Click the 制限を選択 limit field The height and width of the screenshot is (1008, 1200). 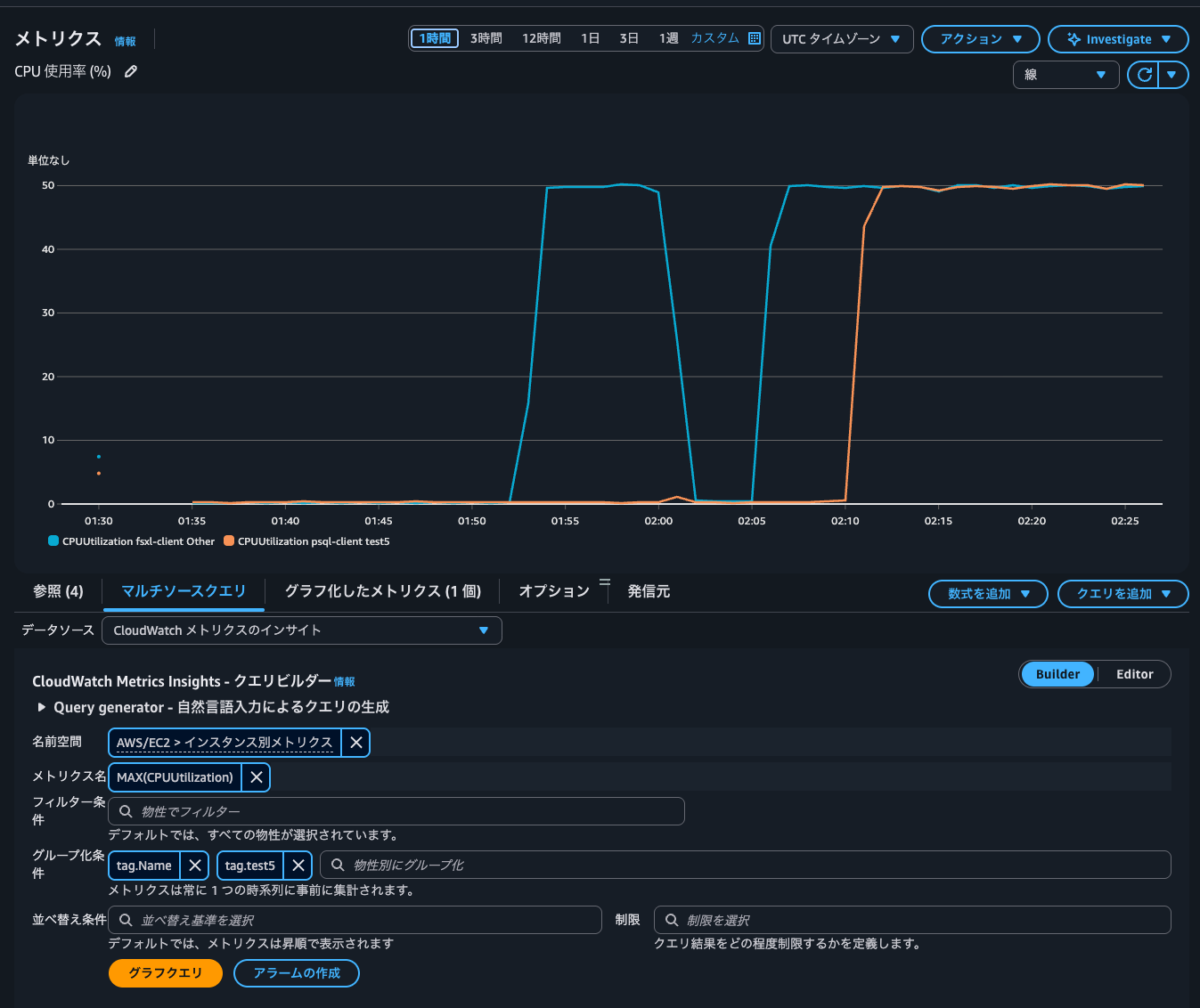coord(912,920)
